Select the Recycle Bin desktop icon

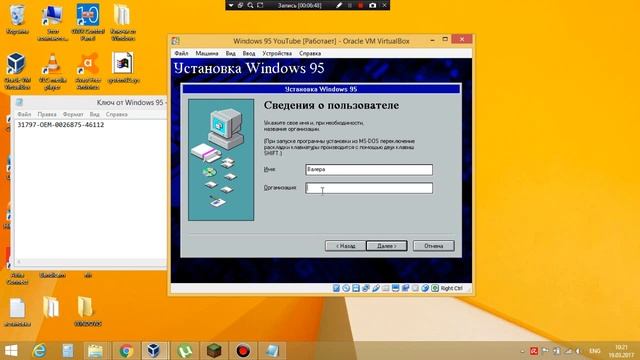point(18,20)
